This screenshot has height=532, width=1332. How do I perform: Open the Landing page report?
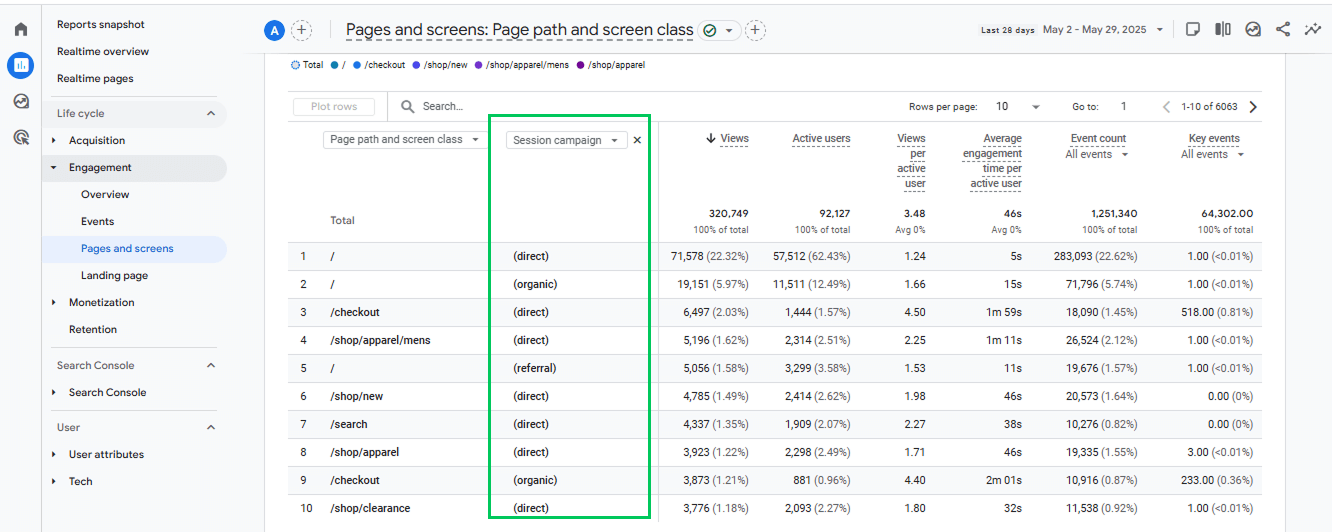coord(114,276)
